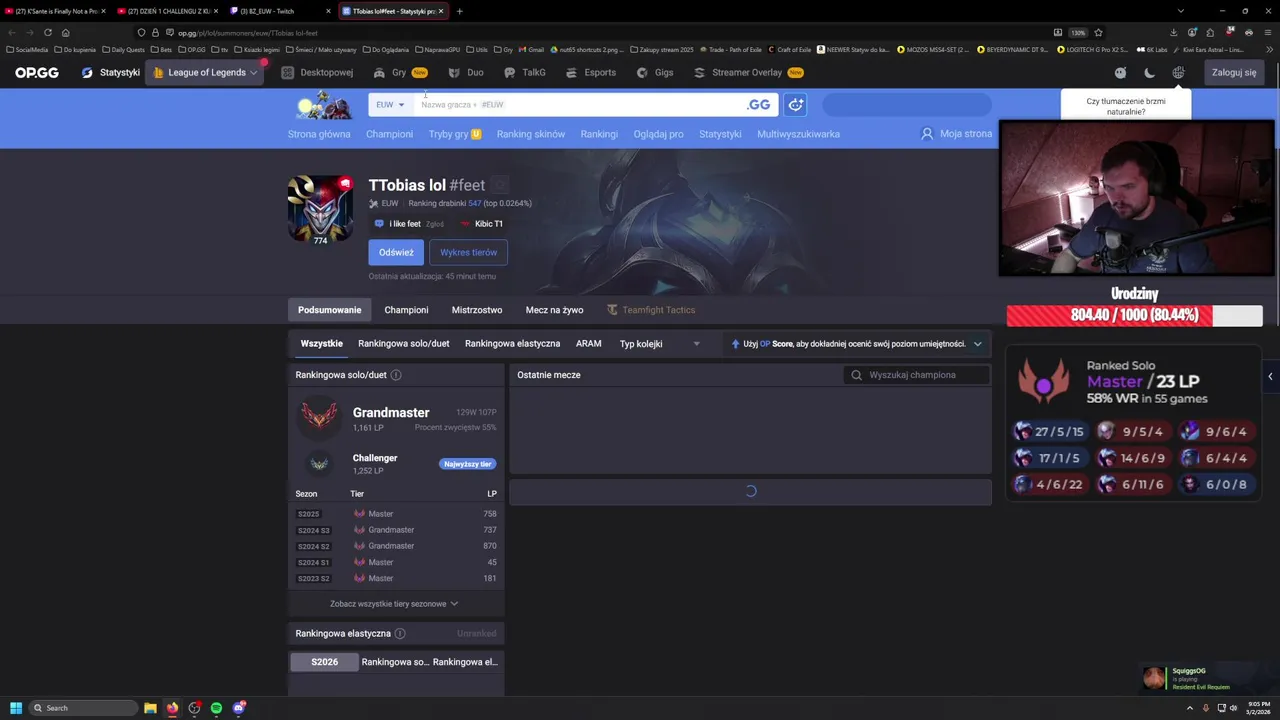Open Desktopowej app link

[317, 72]
